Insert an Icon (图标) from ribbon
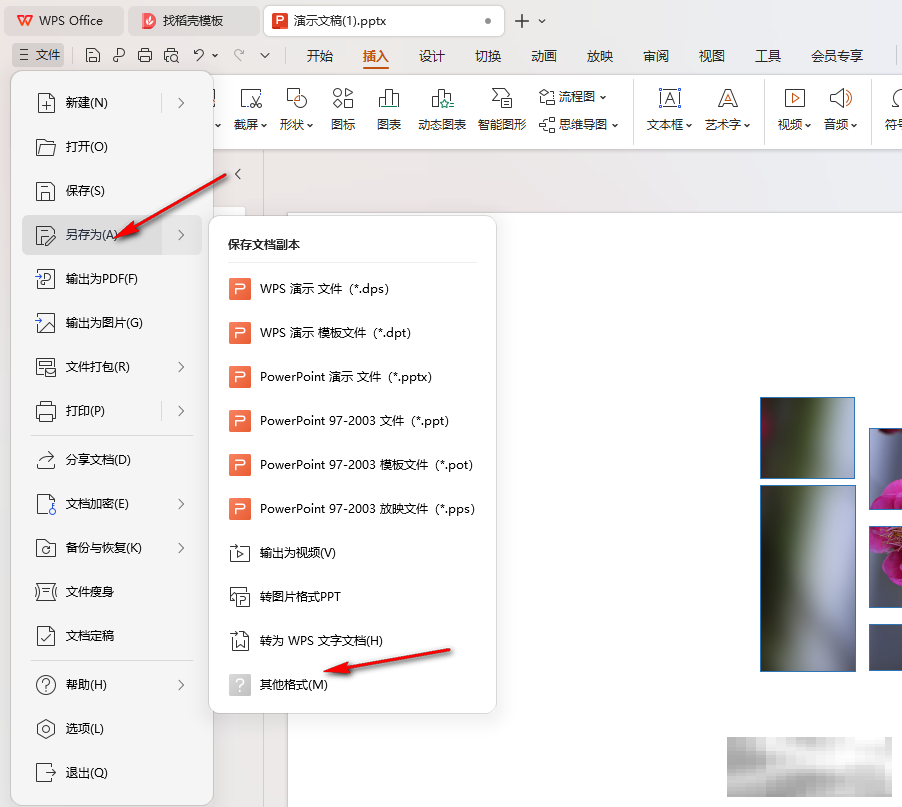This screenshot has height=807, width=902. click(x=343, y=109)
